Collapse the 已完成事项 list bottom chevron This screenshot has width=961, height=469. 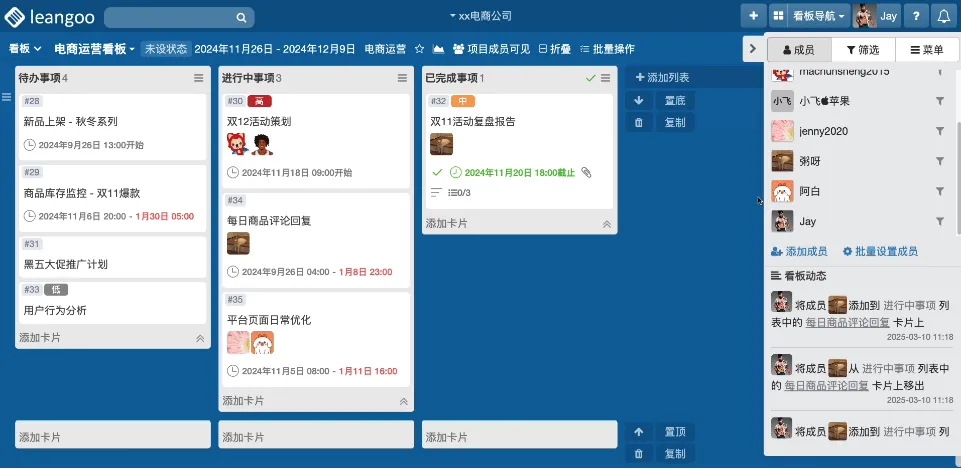pos(607,224)
